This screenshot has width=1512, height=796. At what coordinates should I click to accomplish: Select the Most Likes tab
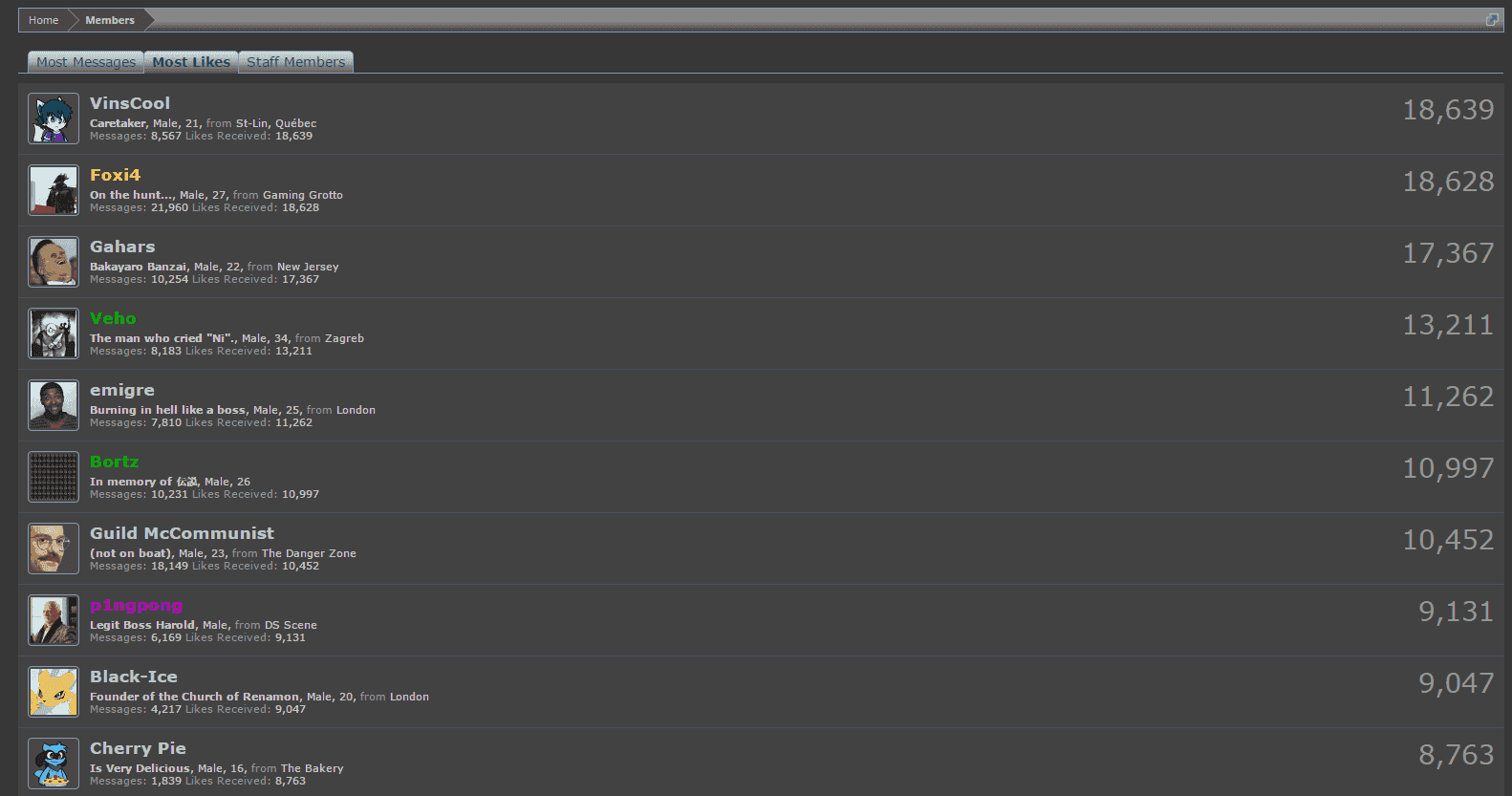point(191,62)
